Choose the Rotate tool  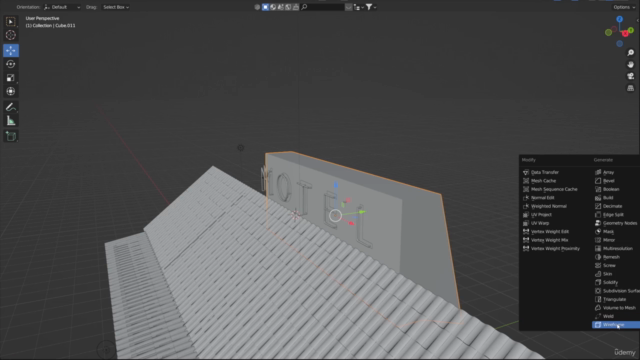click(11, 64)
